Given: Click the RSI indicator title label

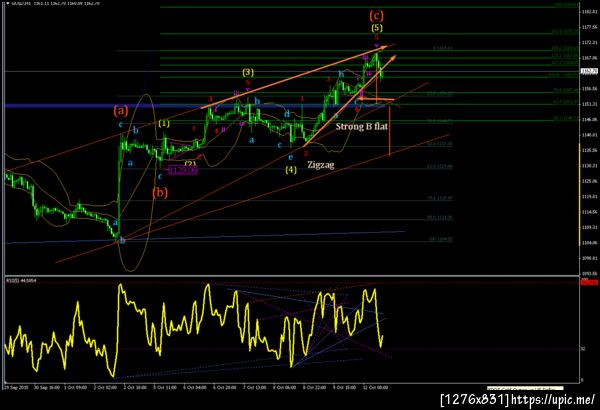Looking at the screenshot, I should click(x=21, y=281).
